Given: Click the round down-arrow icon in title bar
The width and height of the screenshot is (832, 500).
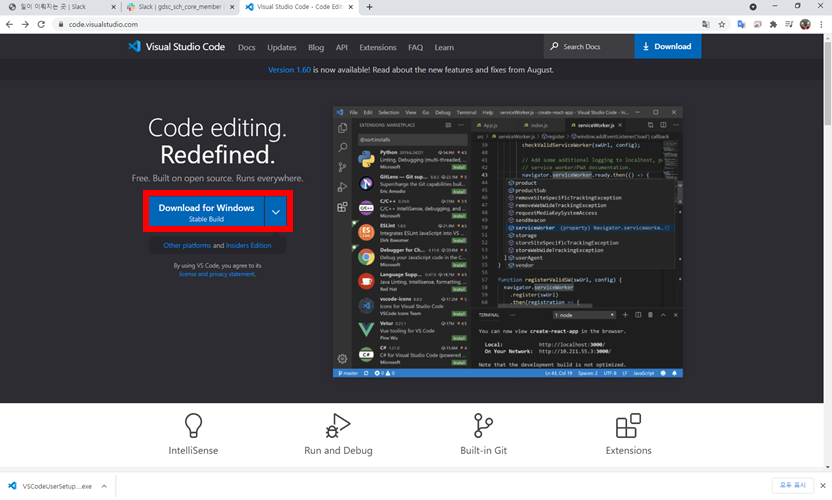Looking at the screenshot, I should [753, 7].
